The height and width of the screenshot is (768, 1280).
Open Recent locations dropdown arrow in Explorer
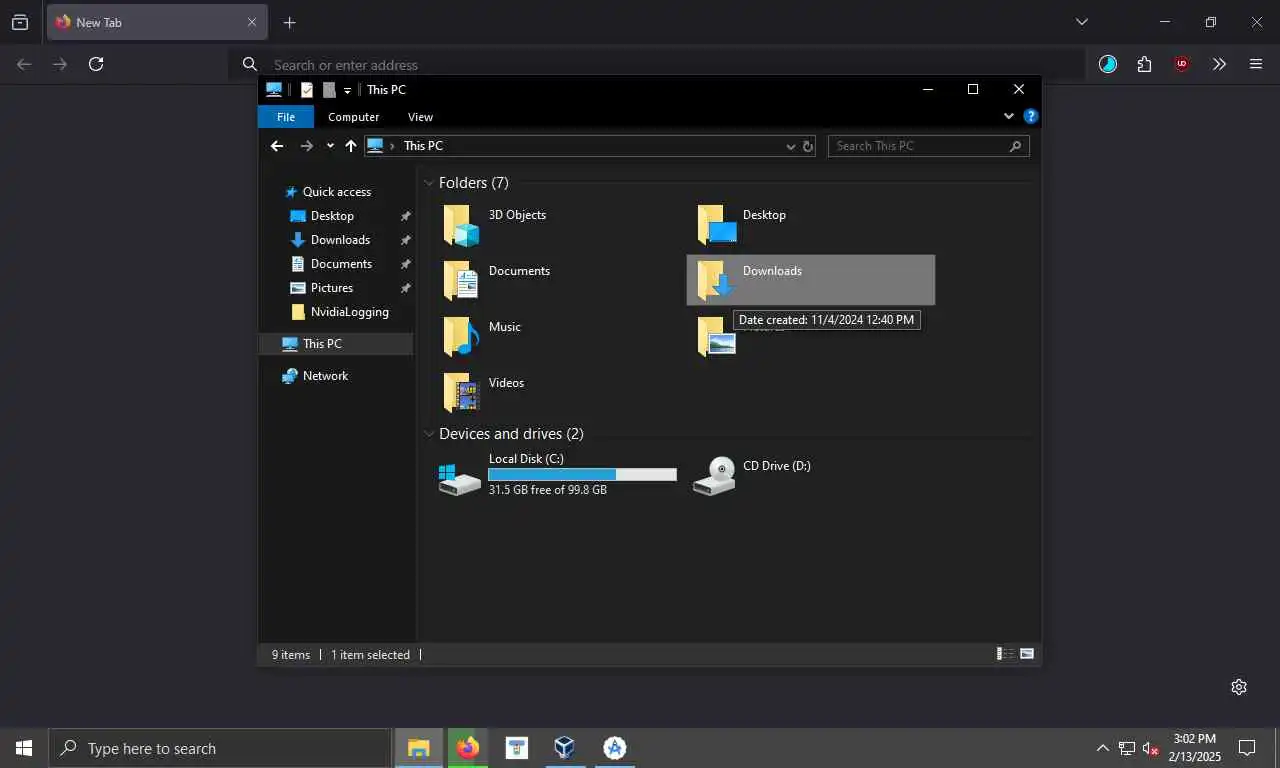pos(330,146)
